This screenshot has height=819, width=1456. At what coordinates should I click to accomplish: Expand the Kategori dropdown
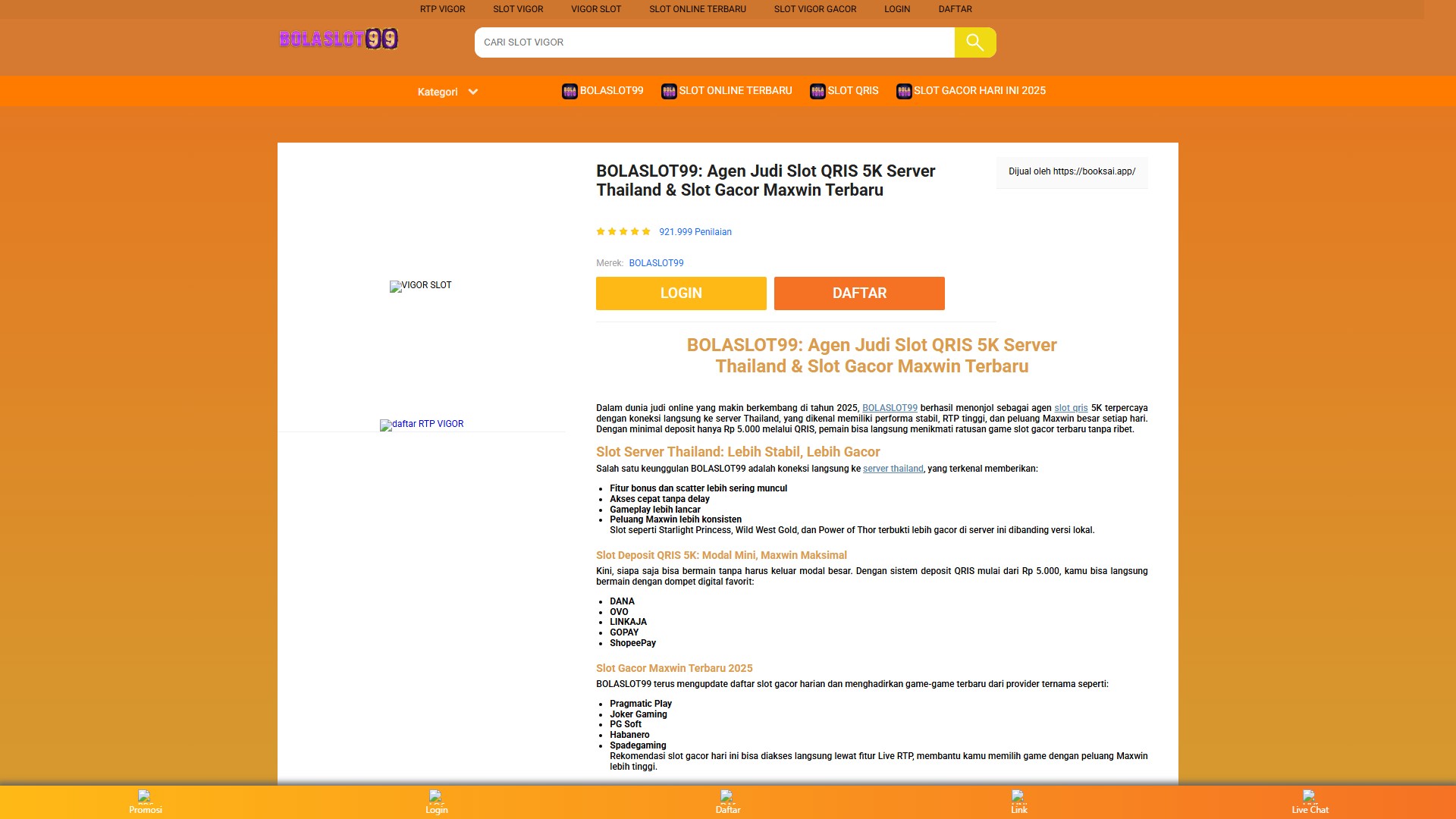[x=438, y=92]
